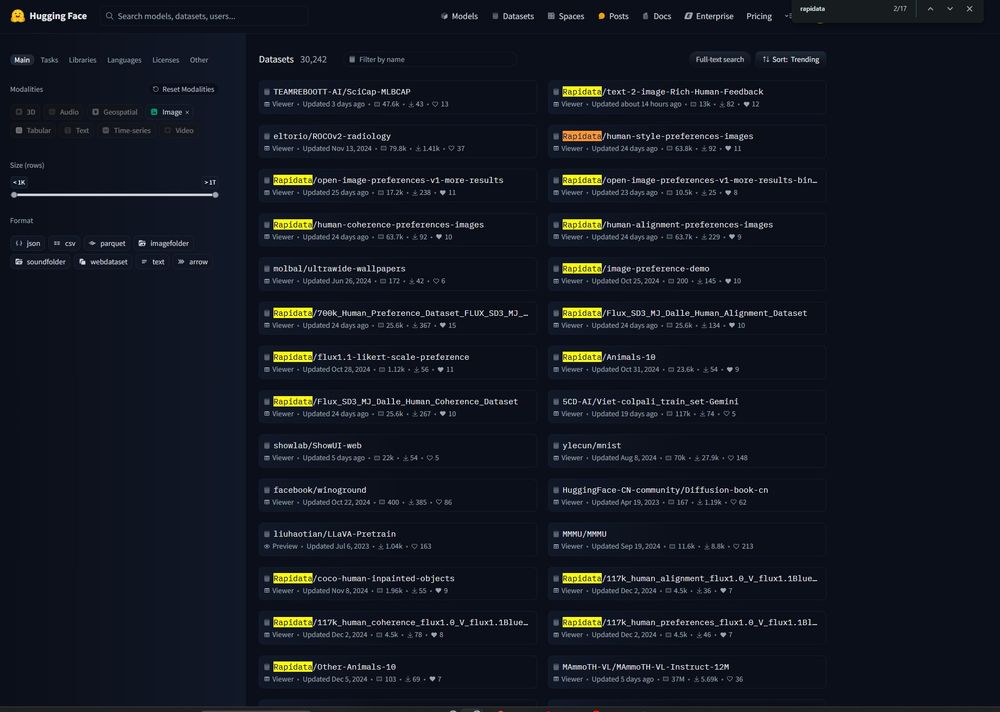Go to next find match arrow
Screen dimensions: 1000x712
[950, 9]
